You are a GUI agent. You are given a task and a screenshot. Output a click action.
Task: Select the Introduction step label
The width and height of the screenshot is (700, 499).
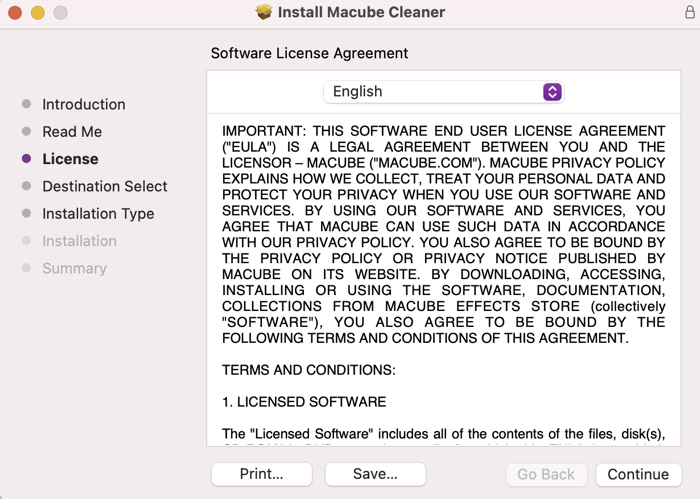pyautogui.click(x=83, y=104)
